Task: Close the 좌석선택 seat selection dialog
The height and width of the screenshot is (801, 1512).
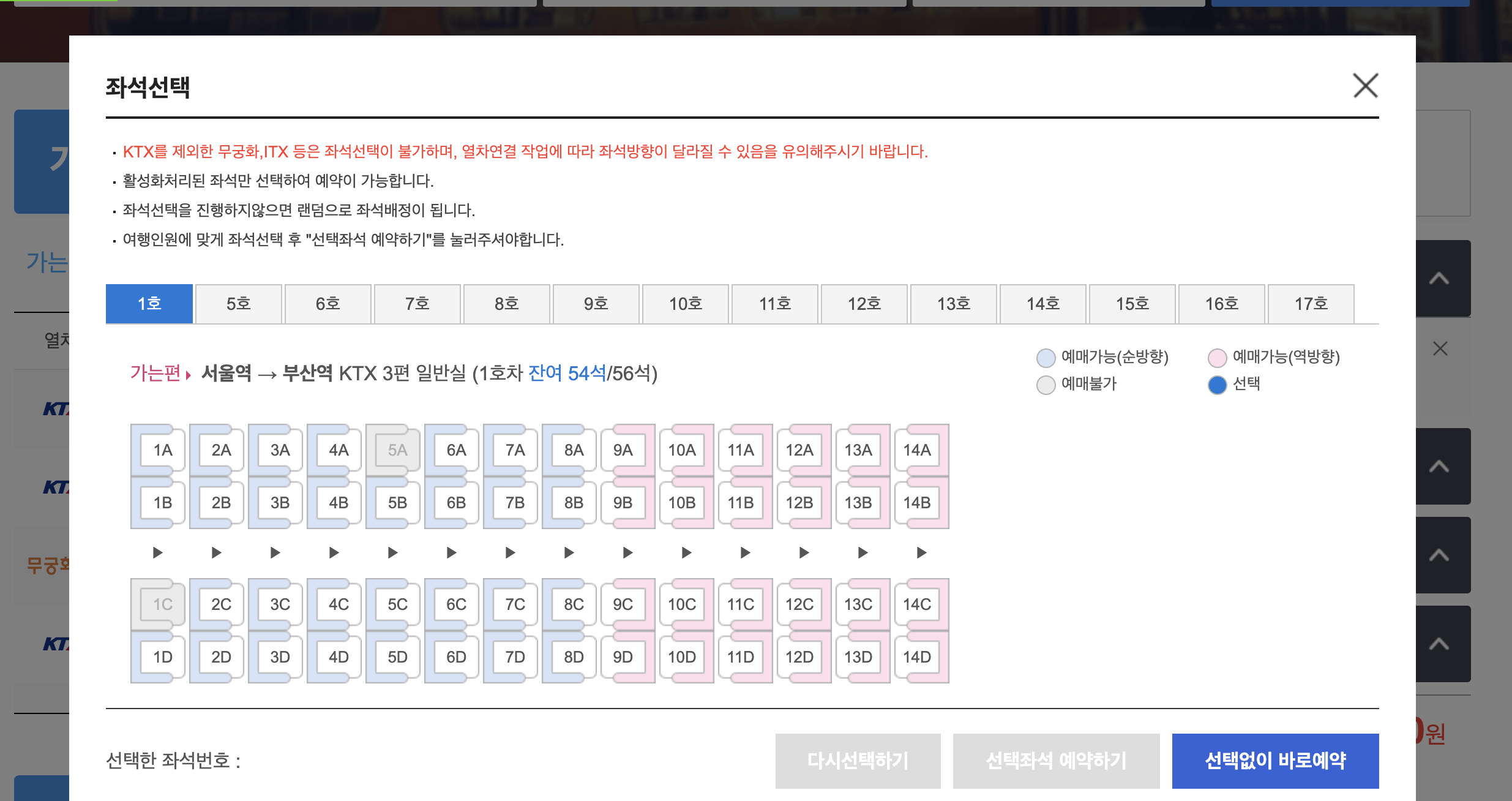Action: (x=1364, y=86)
